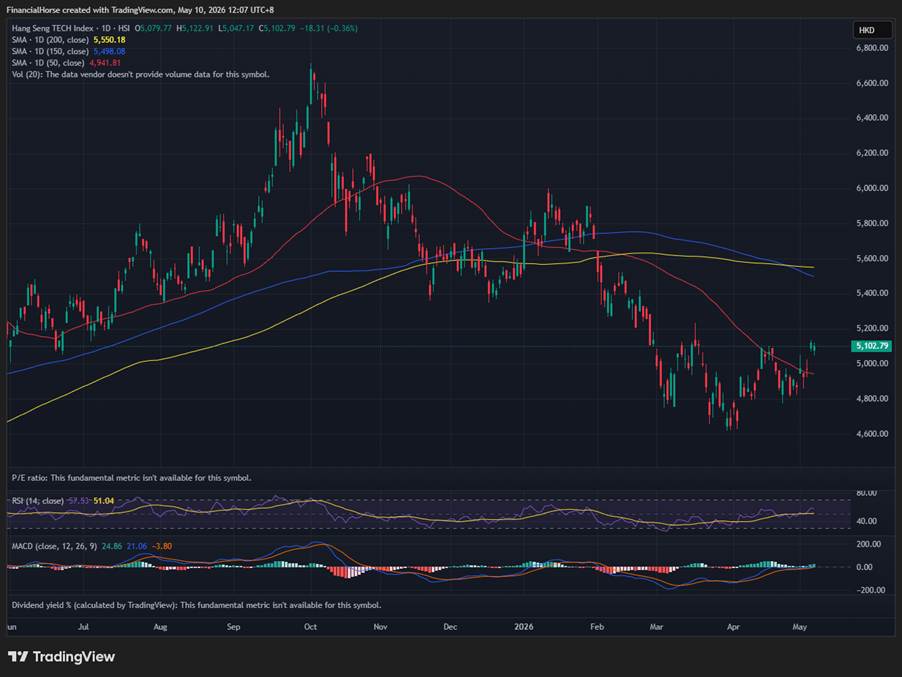Click the SMA 200 close legend label
The height and width of the screenshot is (677, 902).
pyautogui.click(x=50, y=40)
